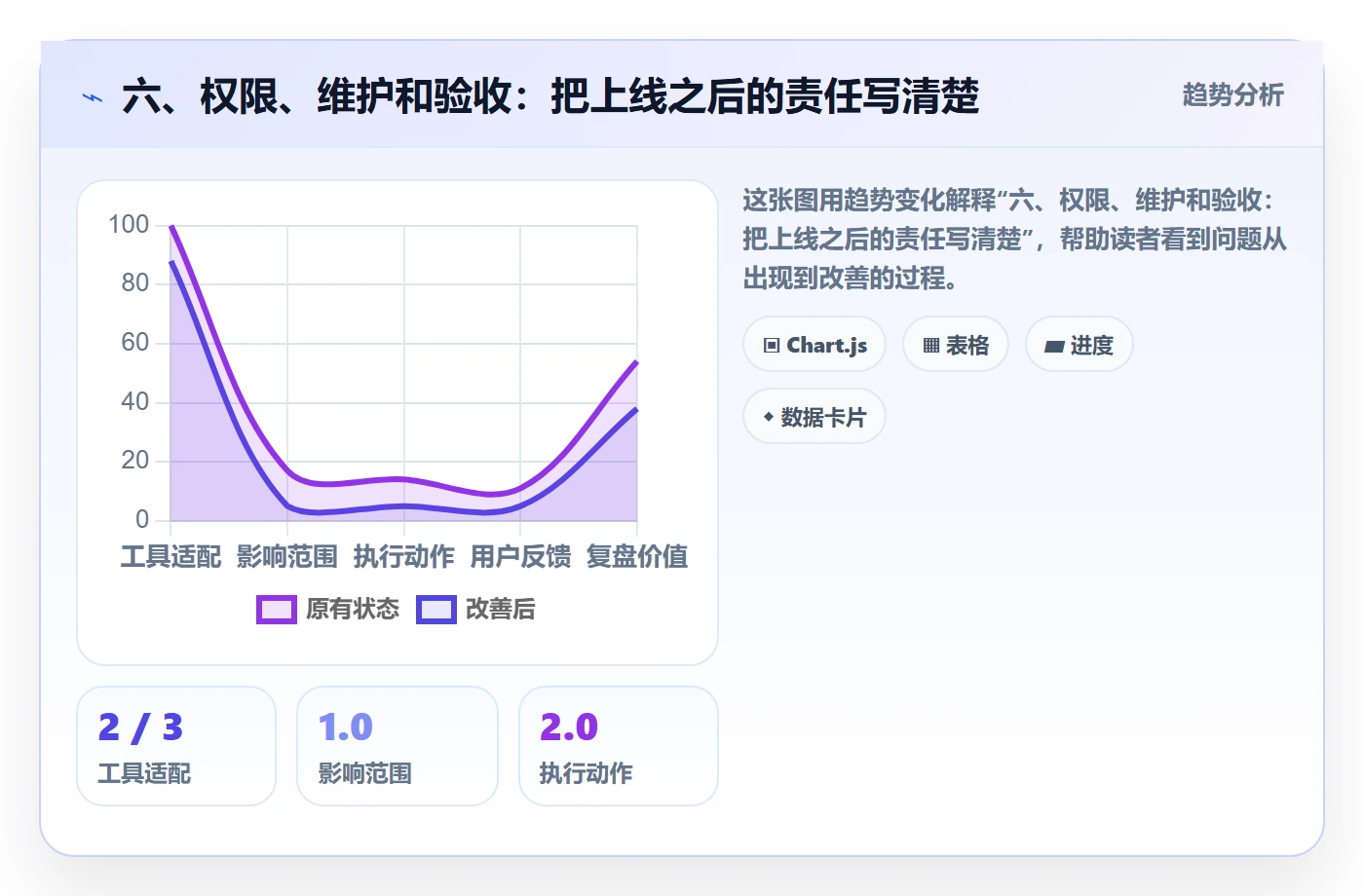Click the 用户反馈 x-axis label
Viewport: 1364px width, 896px height.
pos(520,557)
